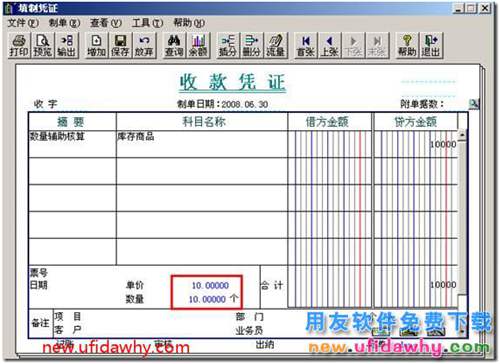Discard changes with 放弃 icon
Image resolution: width=500 pixels, height=364 pixels.
click(x=144, y=45)
